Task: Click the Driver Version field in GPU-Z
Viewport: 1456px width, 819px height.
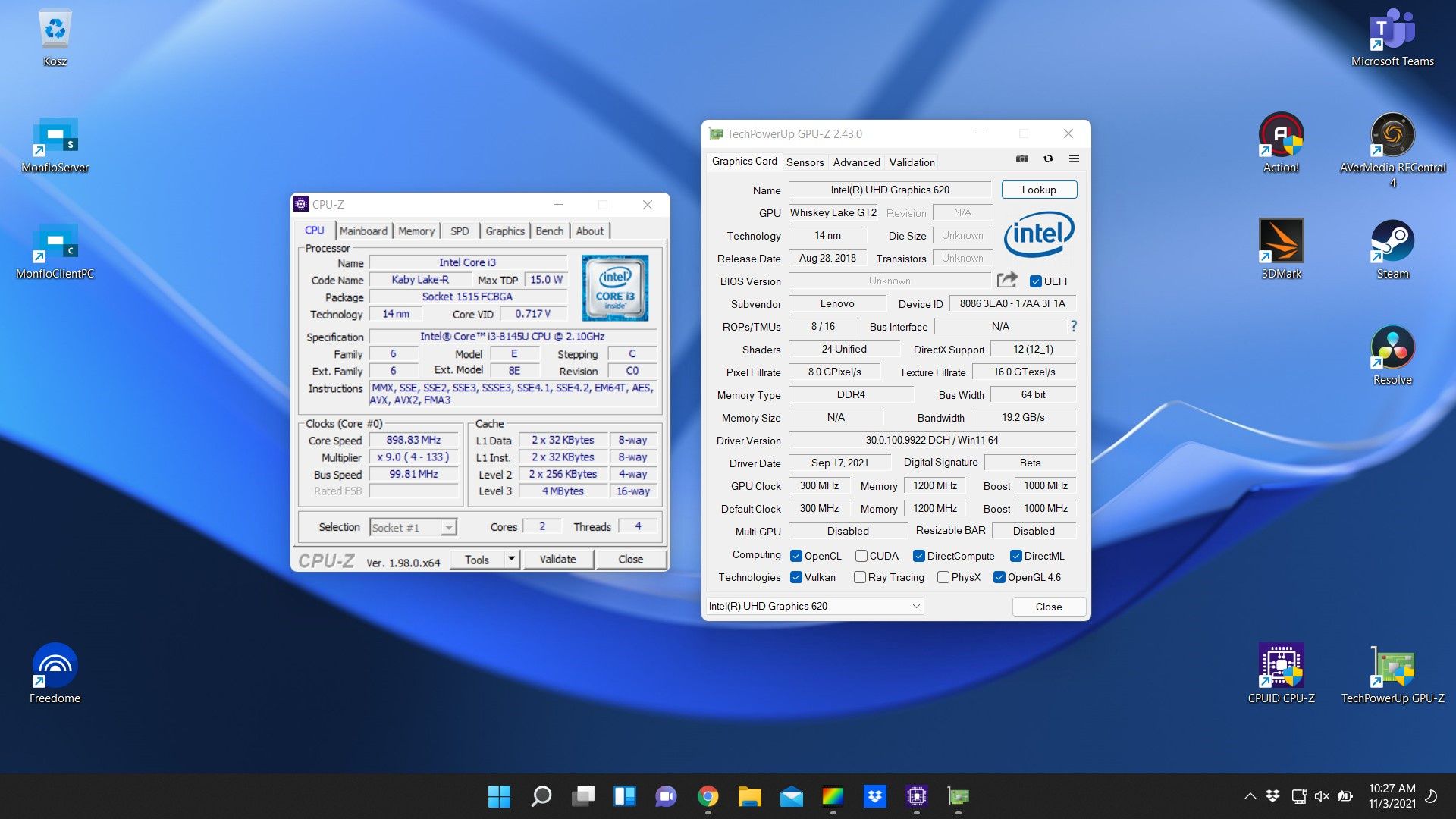Action: pyautogui.click(x=932, y=440)
